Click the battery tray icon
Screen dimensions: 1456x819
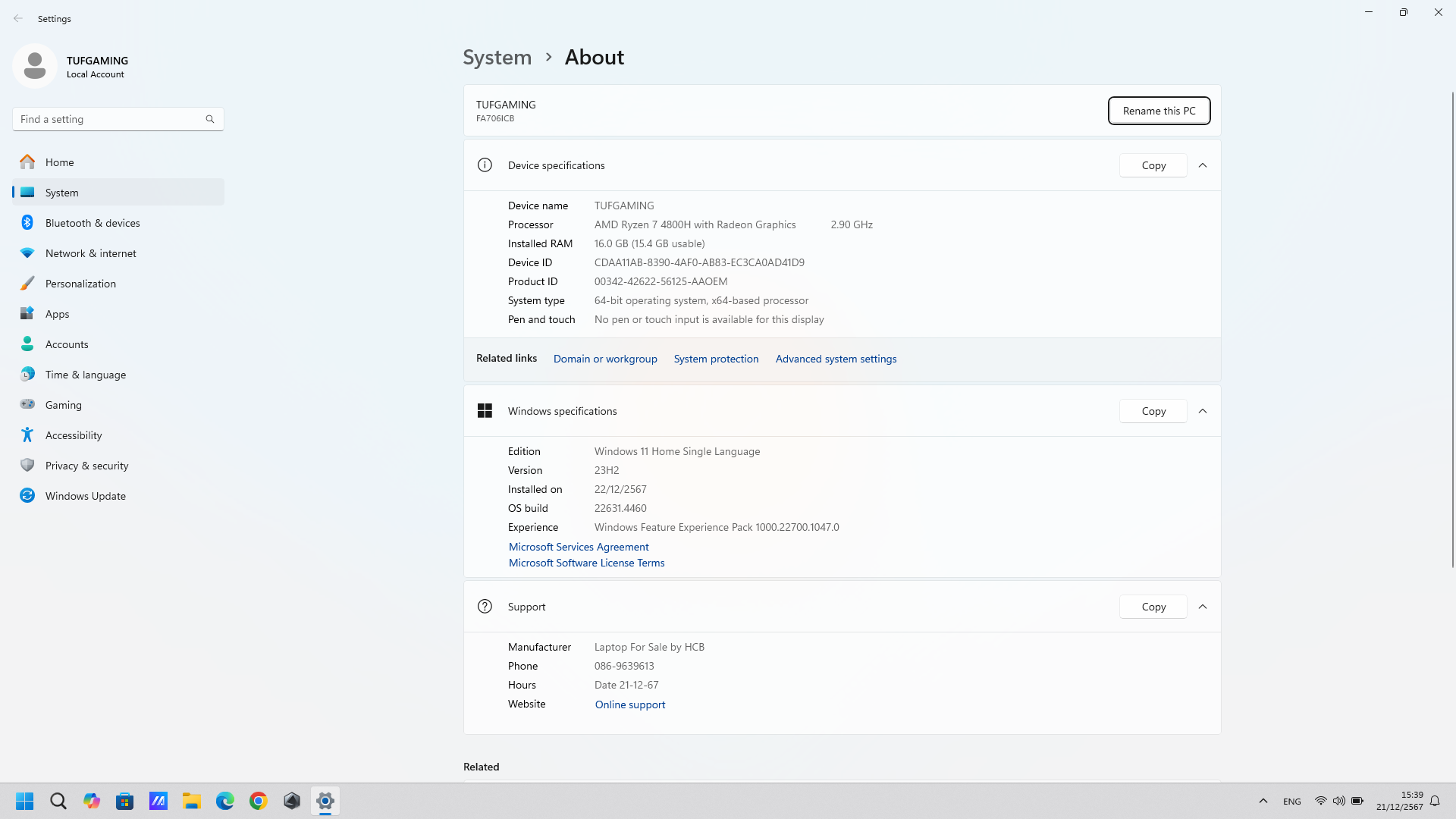pos(1357,801)
